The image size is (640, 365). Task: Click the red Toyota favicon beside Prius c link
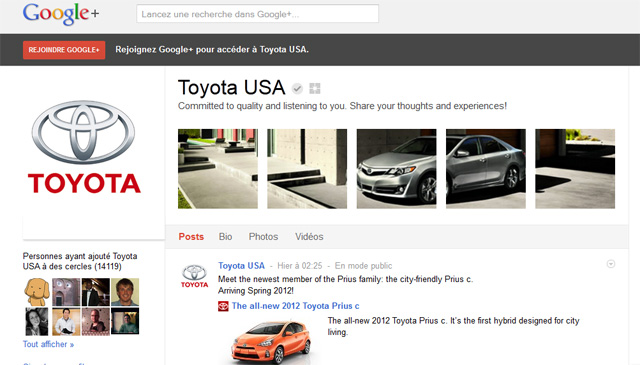coord(223,306)
